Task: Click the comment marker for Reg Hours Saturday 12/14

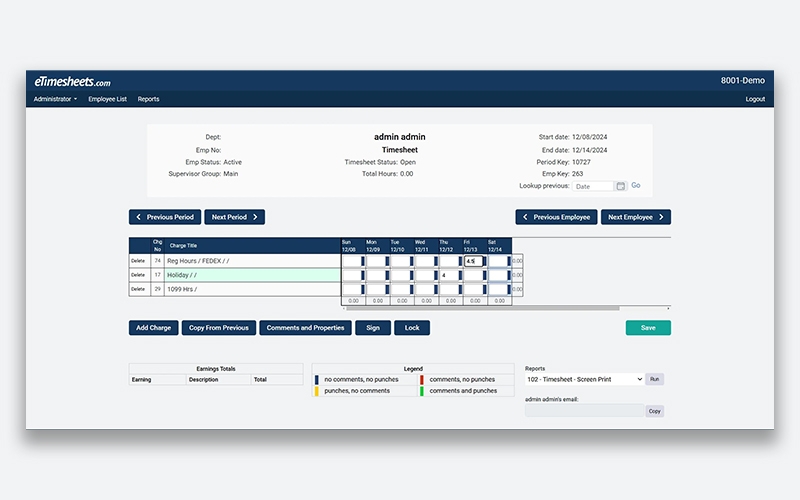Action: pyautogui.click(x=509, y=261)
